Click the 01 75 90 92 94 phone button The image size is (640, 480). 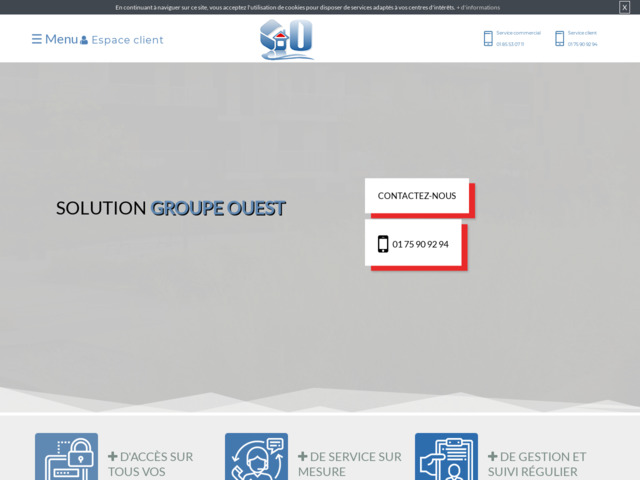[416, 244]
